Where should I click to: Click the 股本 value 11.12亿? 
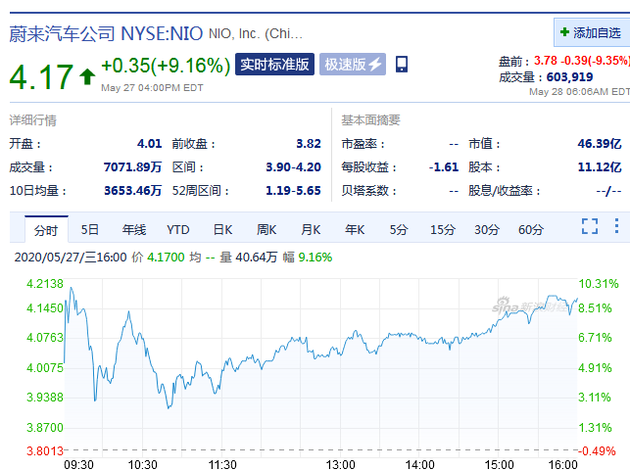[599, 167]
